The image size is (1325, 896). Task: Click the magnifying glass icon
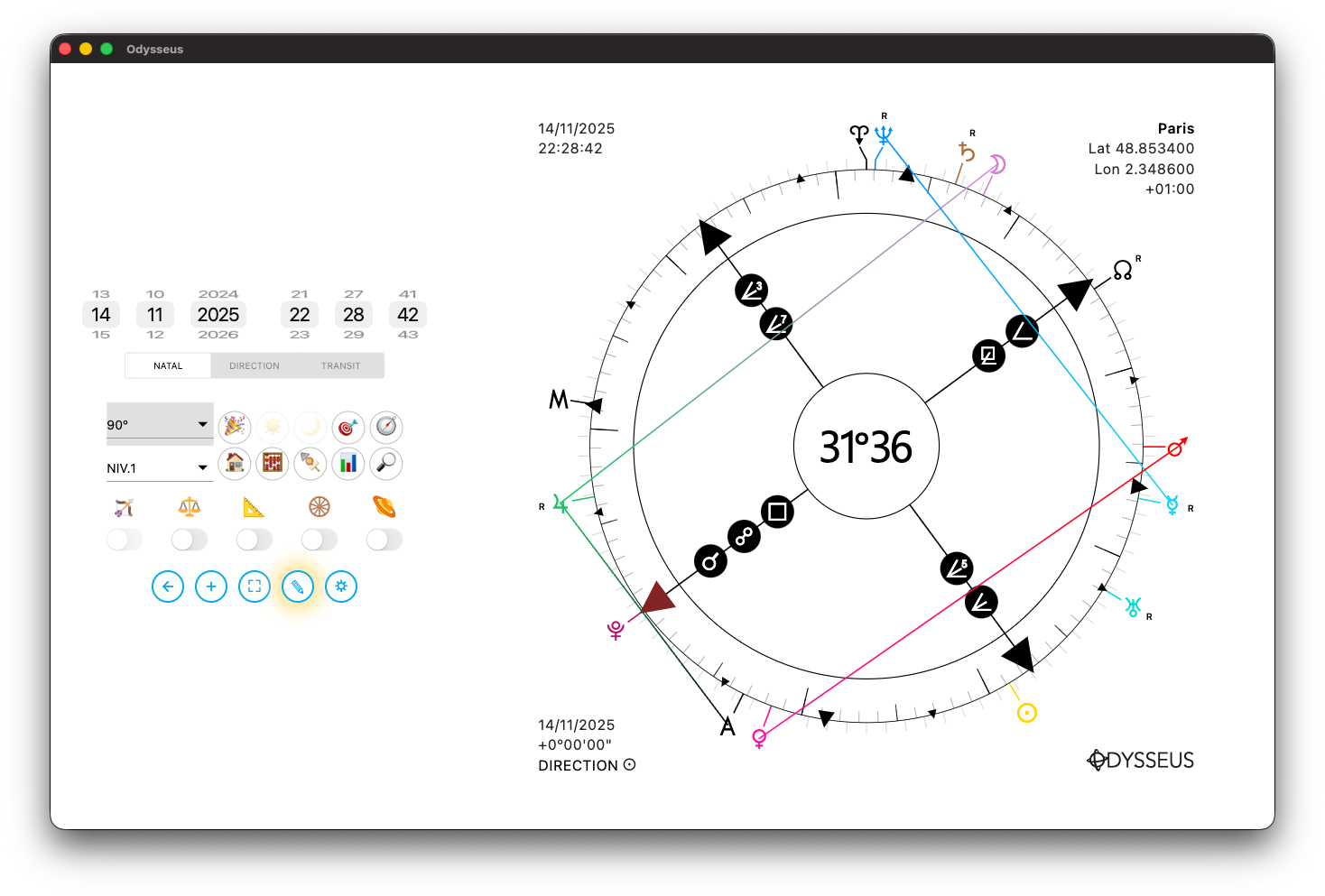[x=386, y=463]
